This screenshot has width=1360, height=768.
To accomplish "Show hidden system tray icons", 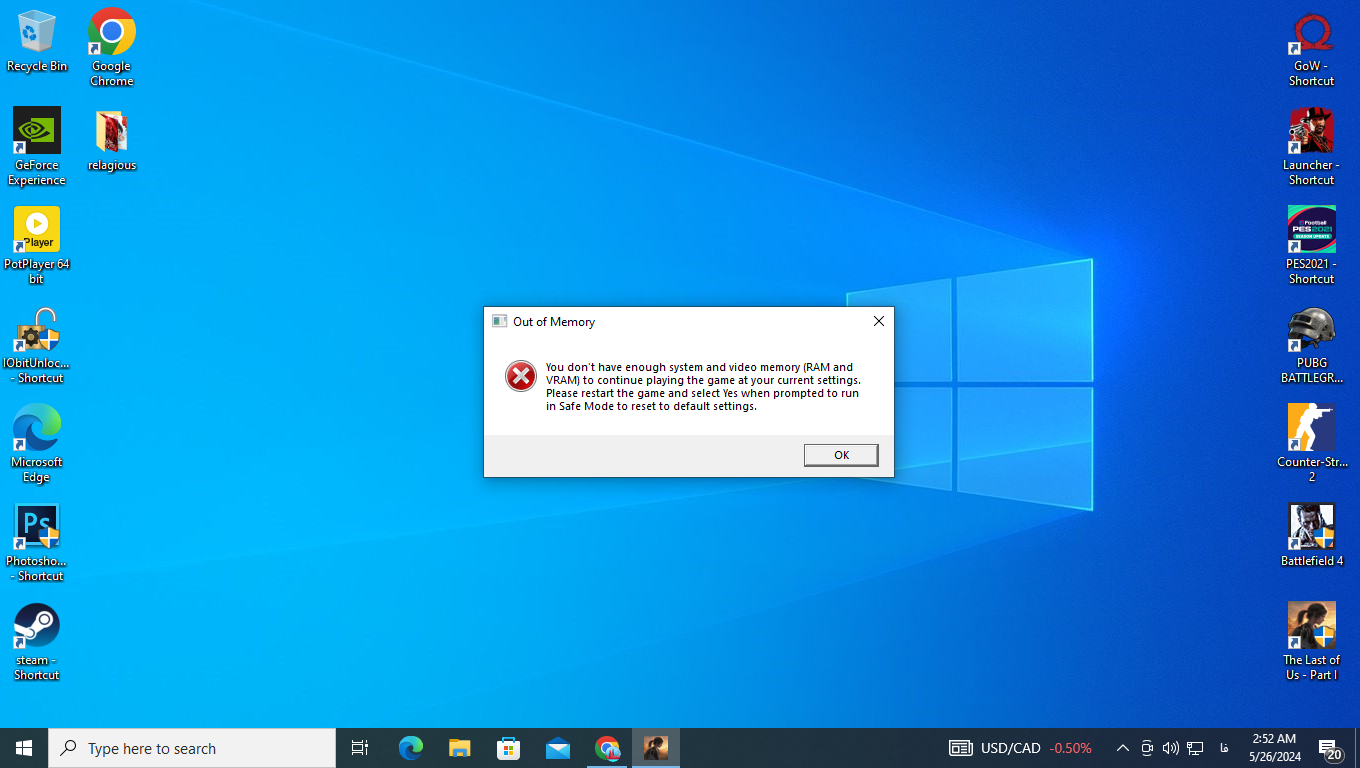I will point(1122,748).
